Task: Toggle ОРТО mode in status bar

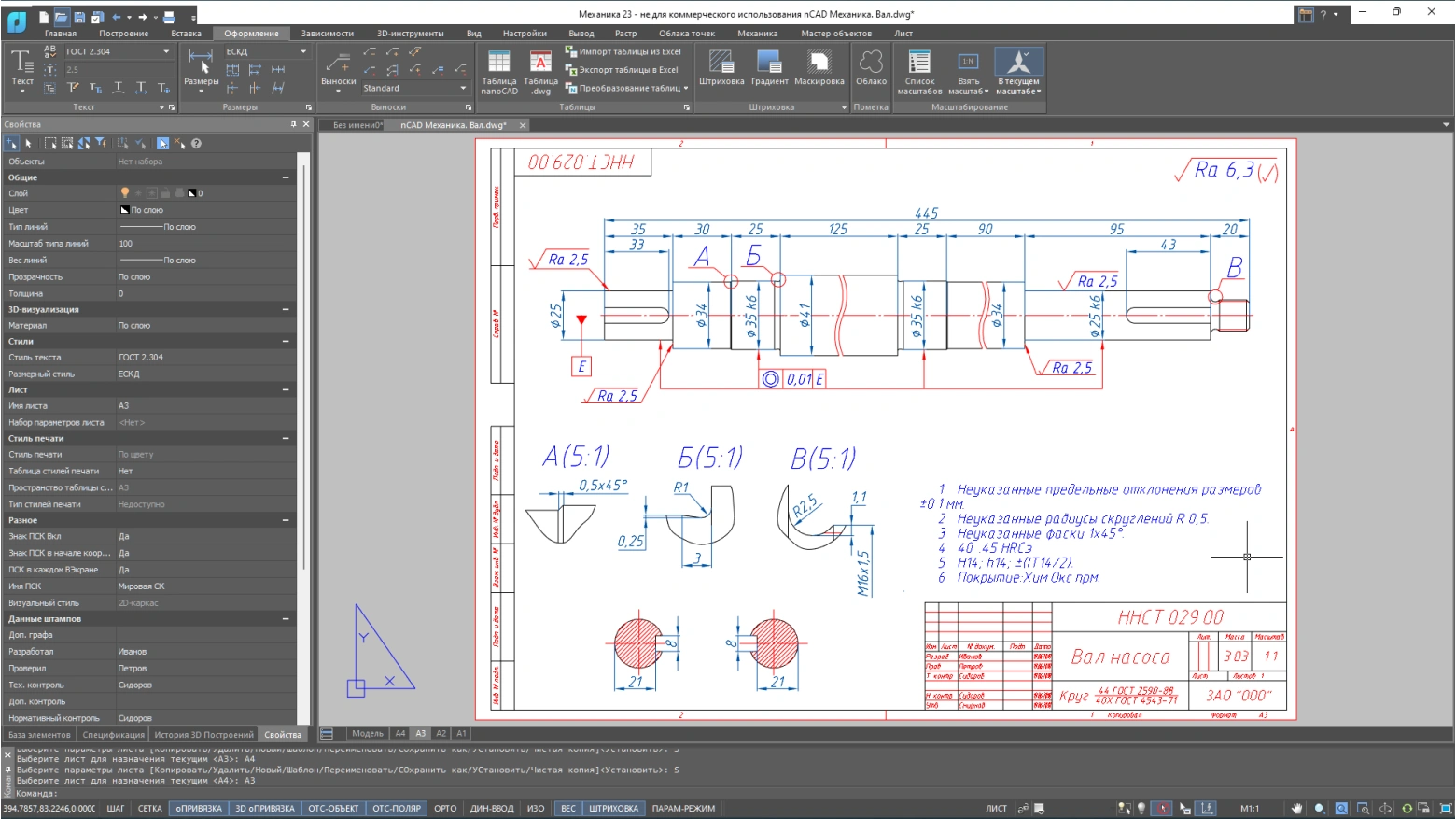Action: (445, 809)
